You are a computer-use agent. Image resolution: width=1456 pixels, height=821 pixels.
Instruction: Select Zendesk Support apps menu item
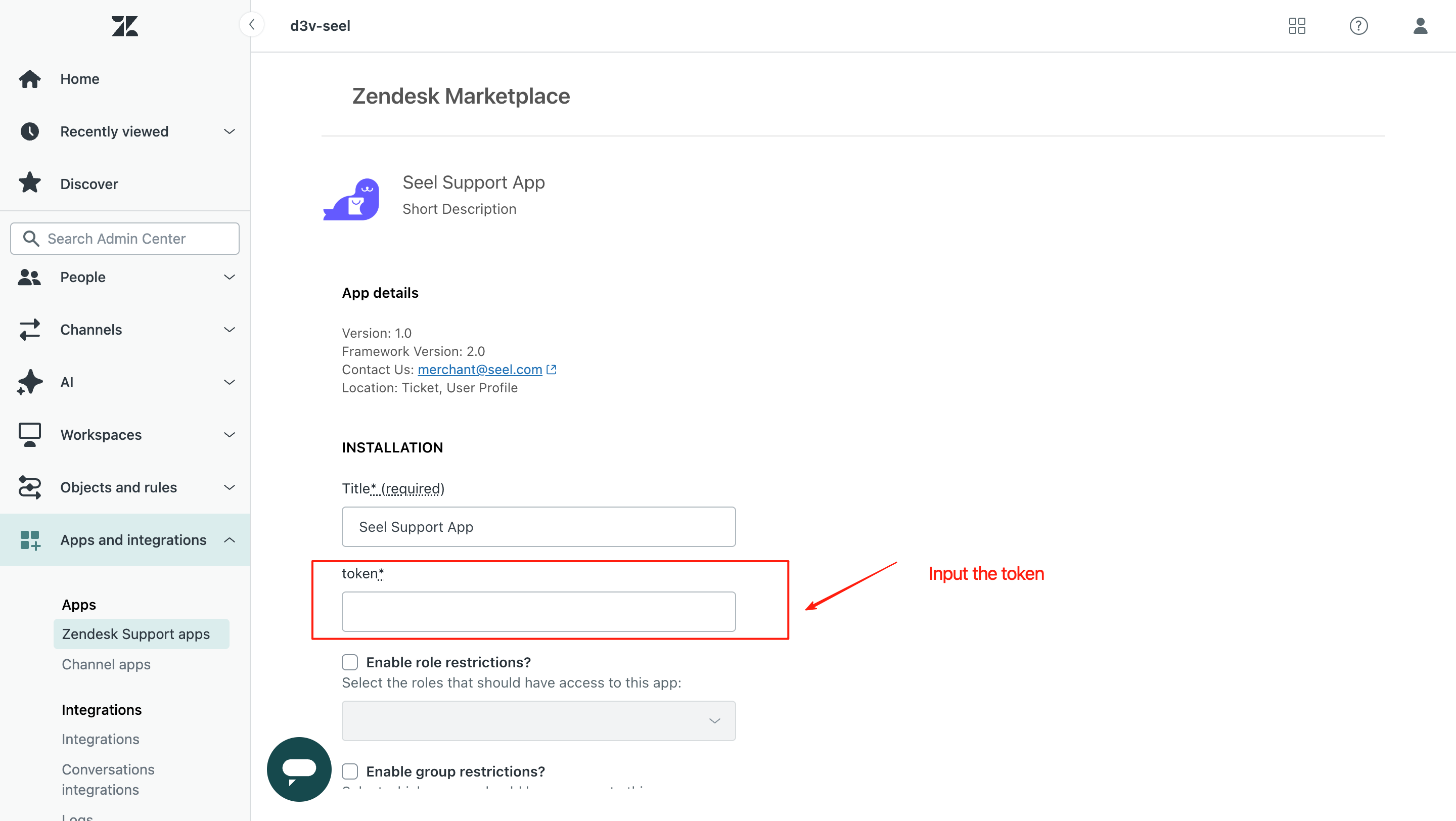[x=135, y=634]
